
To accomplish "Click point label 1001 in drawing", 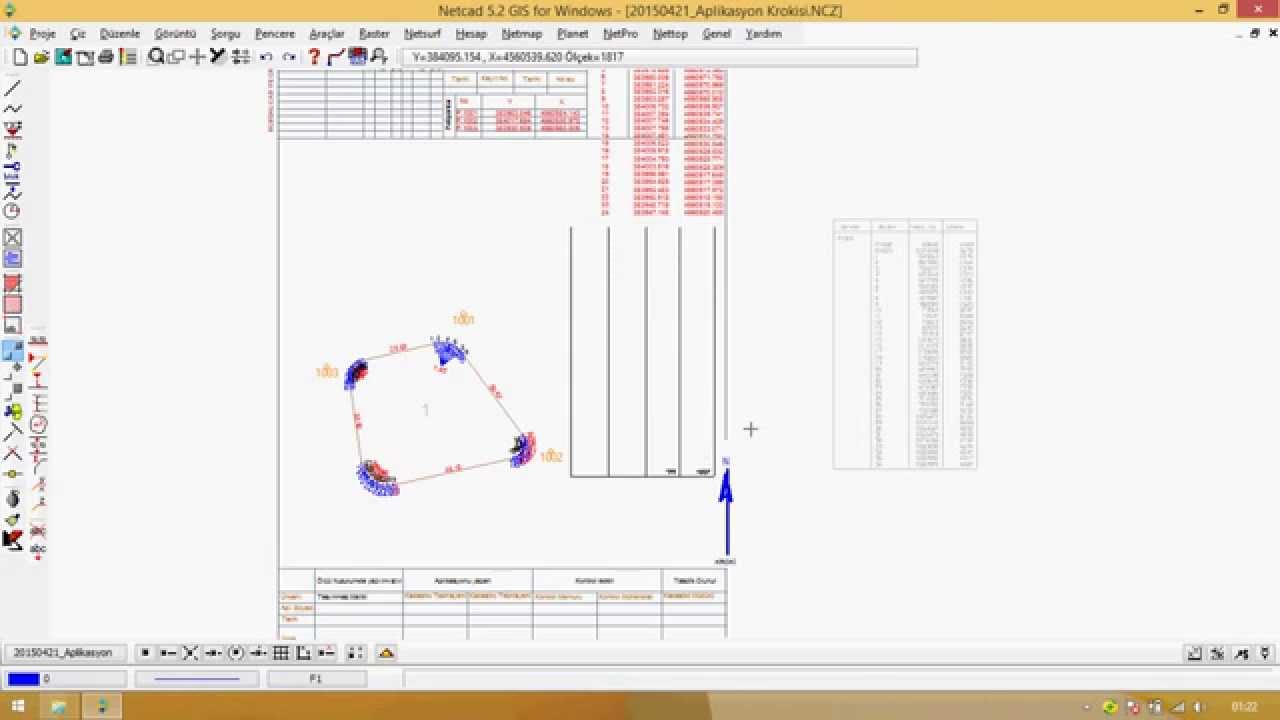I will pos(463,320).
